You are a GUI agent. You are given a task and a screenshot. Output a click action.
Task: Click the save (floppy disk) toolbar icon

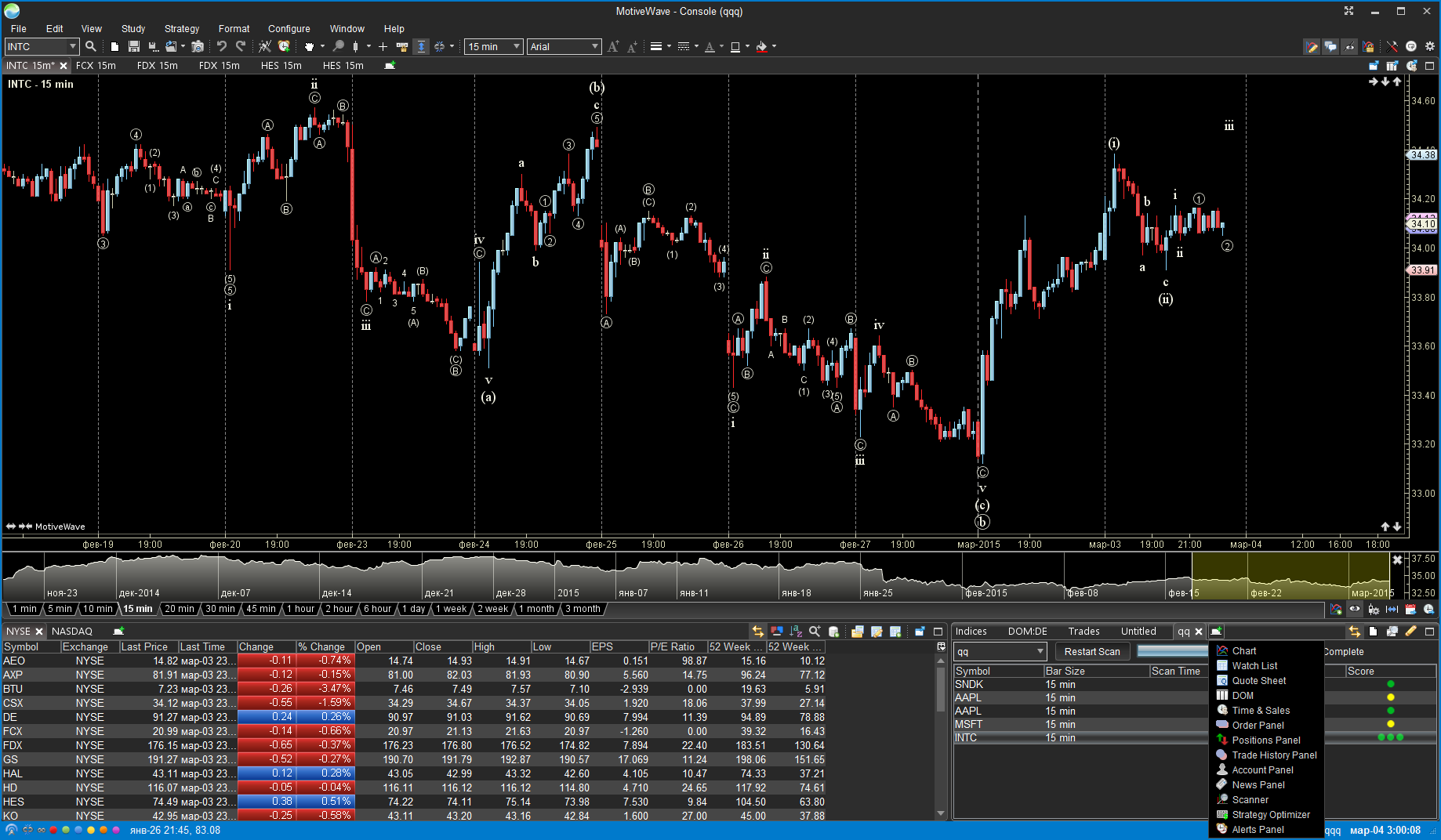134,47
